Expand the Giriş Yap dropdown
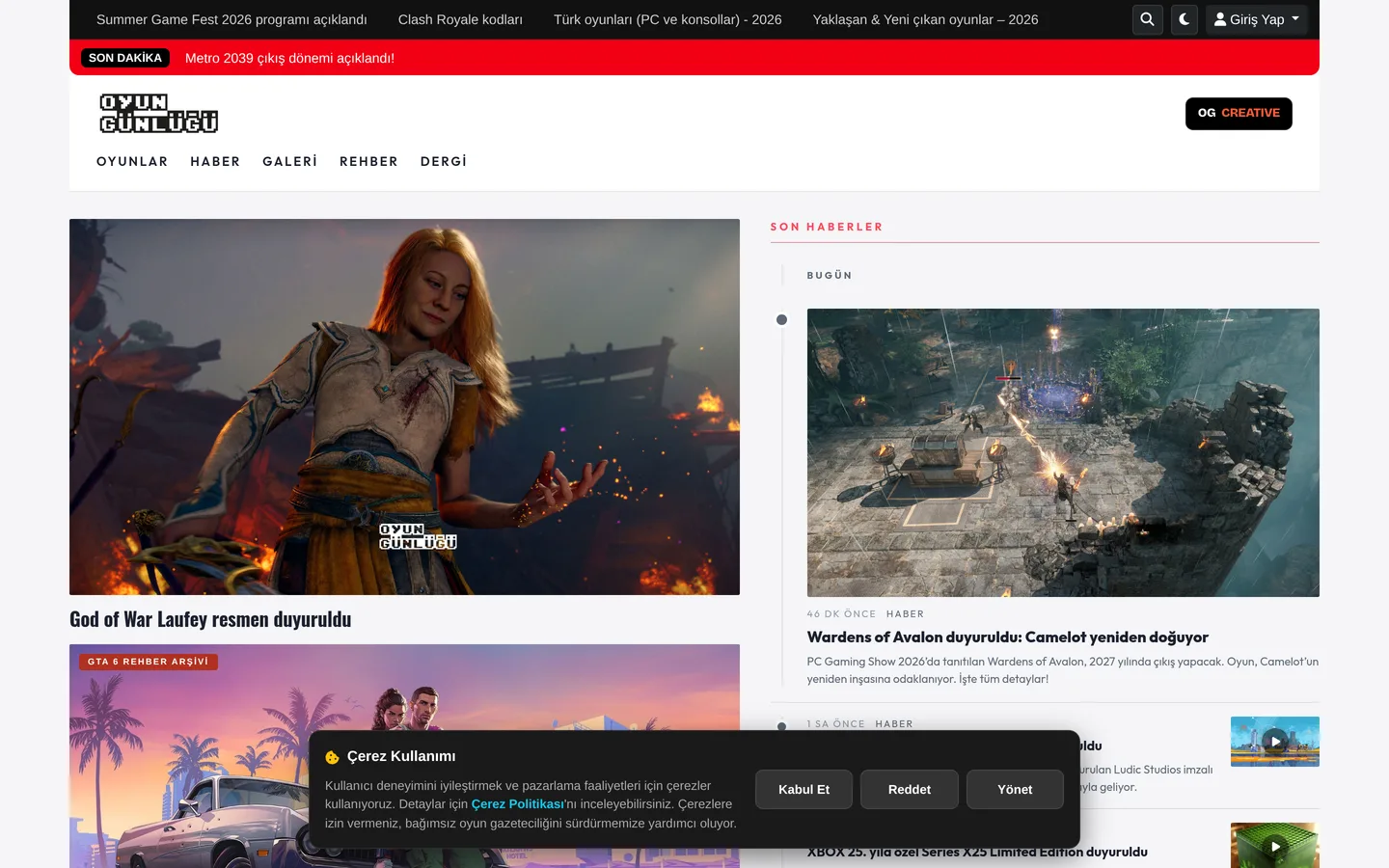The width and height of the screenshot is (1389, 868). click(x=1256, y=19)
